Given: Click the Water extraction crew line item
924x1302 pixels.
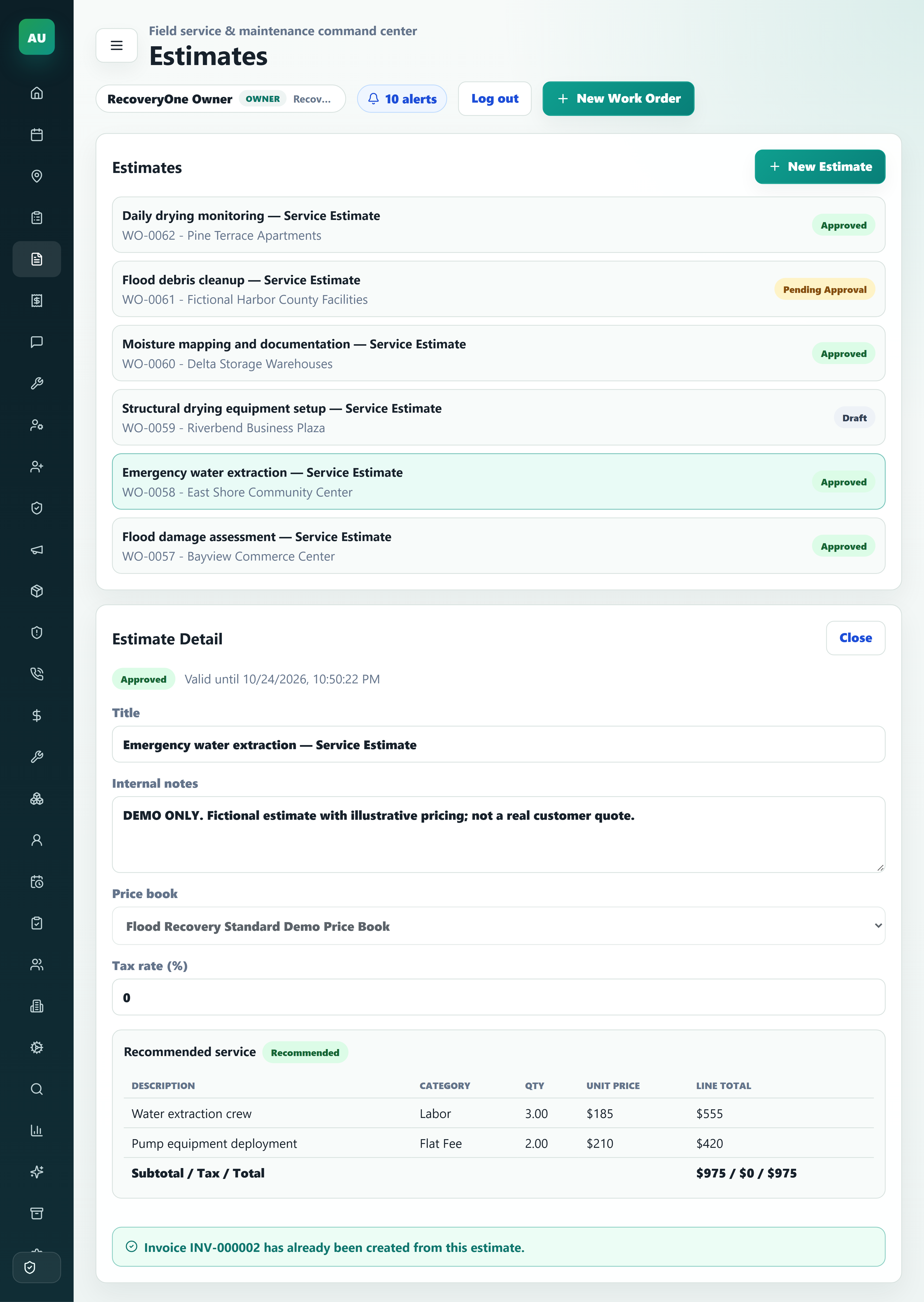Looking at the screenshot, I should pos(499,1113).
